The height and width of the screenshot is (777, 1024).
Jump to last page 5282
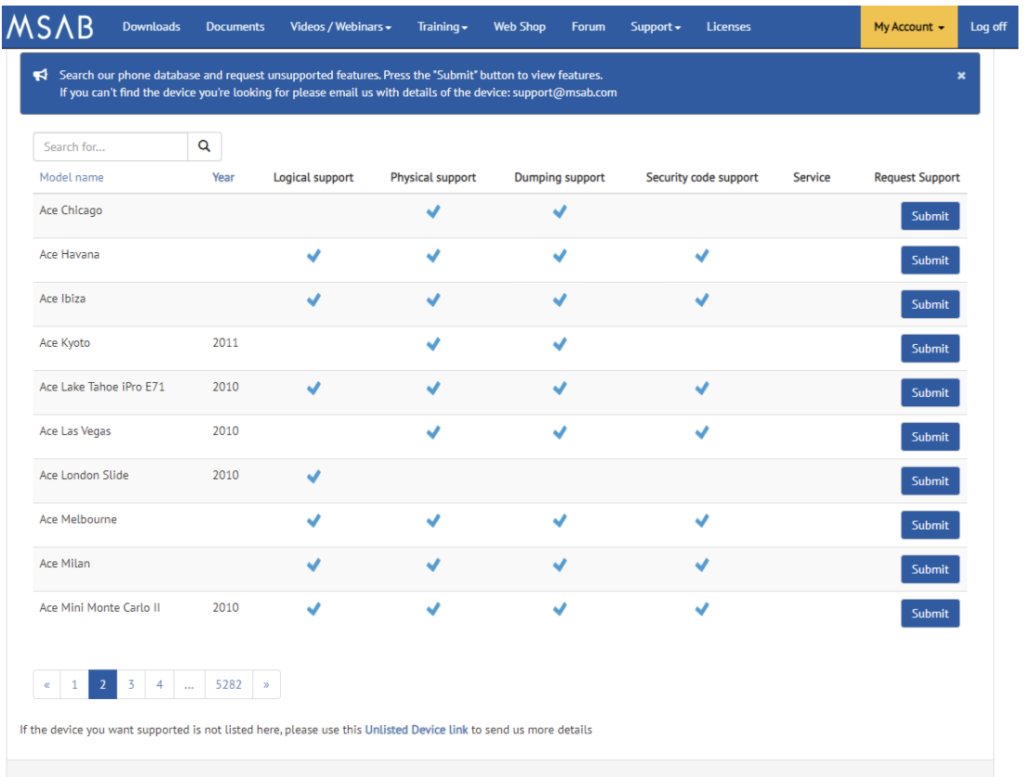229,684
